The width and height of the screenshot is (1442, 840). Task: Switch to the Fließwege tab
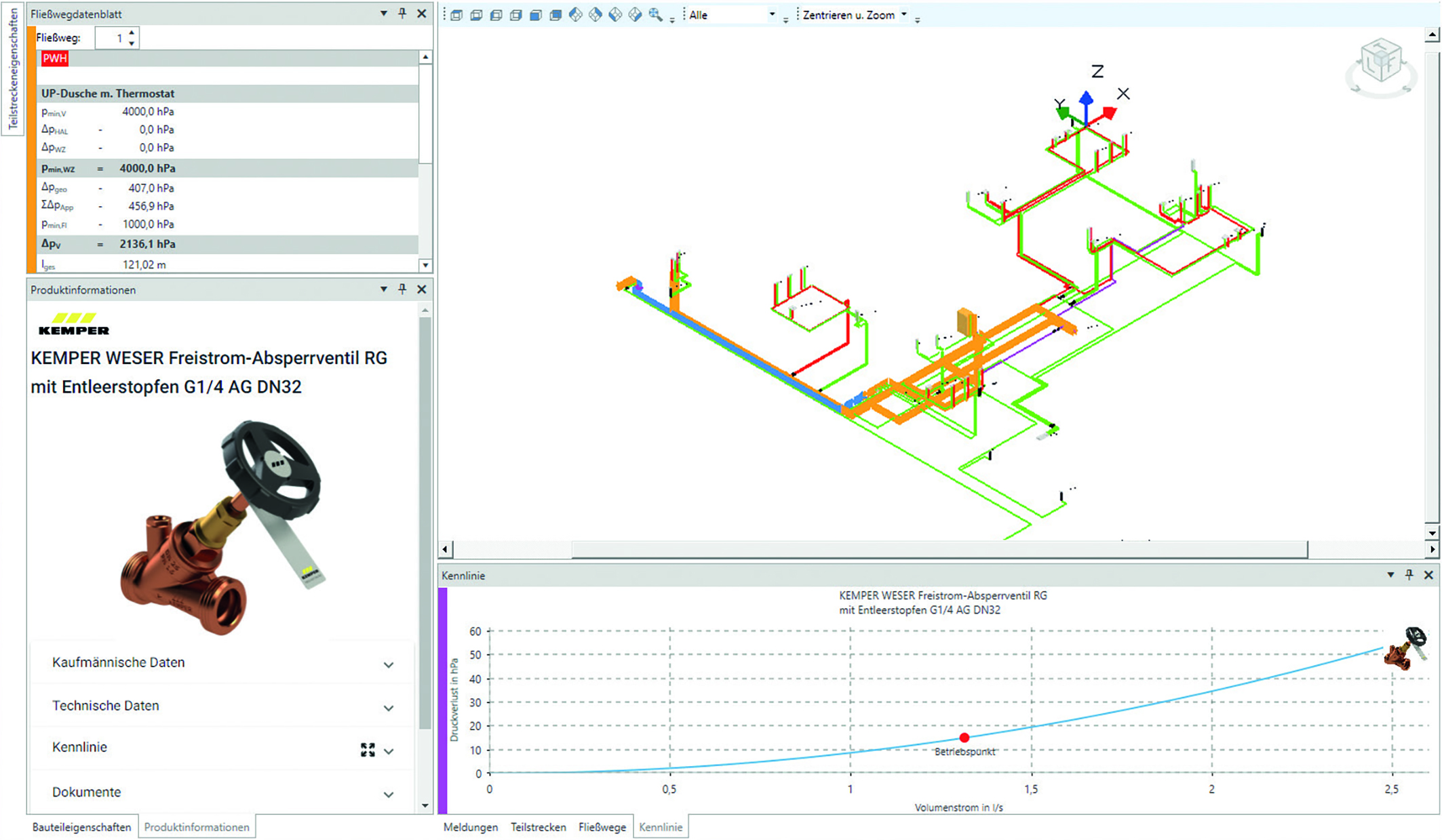coord(602,827)
